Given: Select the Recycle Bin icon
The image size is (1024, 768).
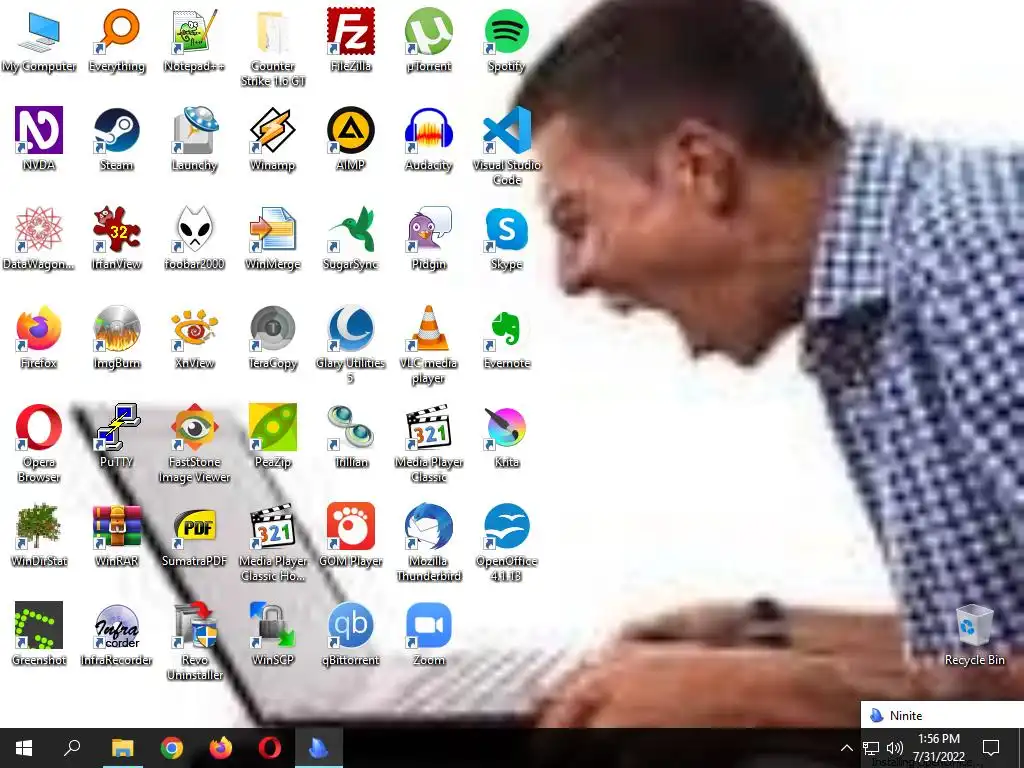Looking at the screenshot, I should [974, 634].
